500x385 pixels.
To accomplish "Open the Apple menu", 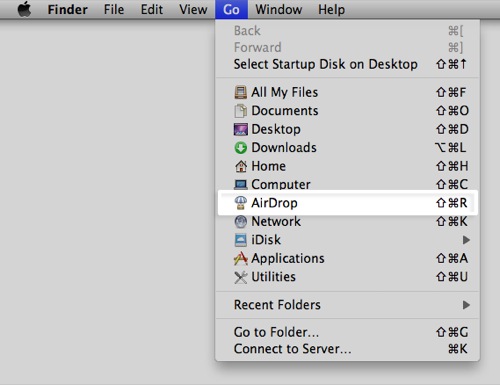I will [x=24, y=9].
